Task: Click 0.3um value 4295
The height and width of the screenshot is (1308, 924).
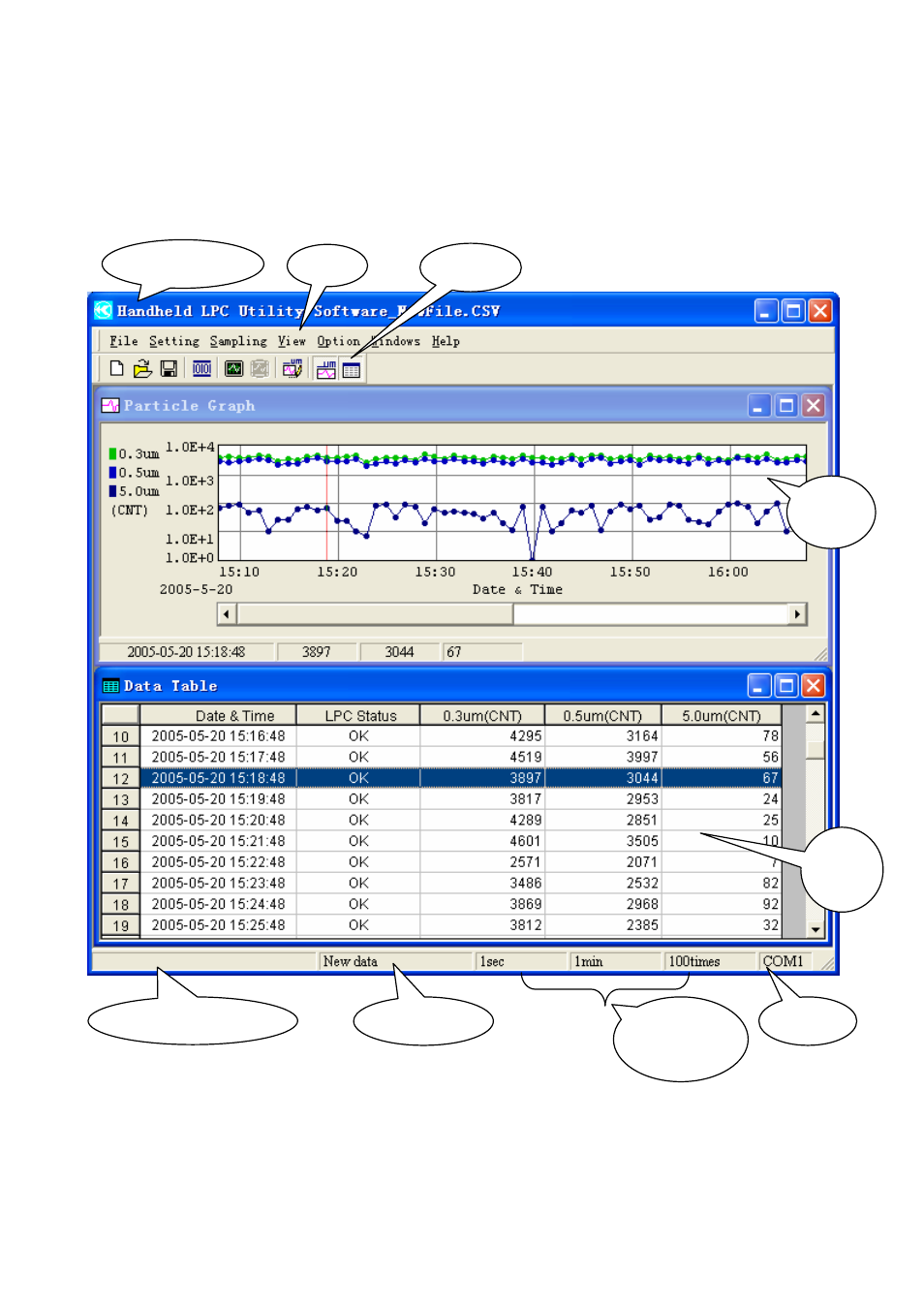Action: pyautogui.click(x=482, y=736)
